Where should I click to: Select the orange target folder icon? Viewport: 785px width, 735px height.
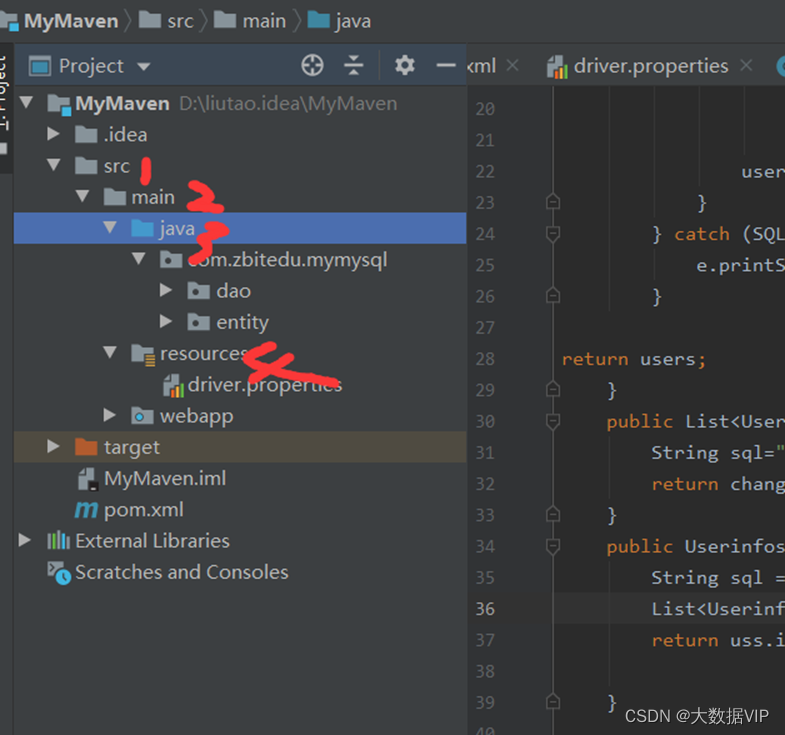click(x=86, y=447)
